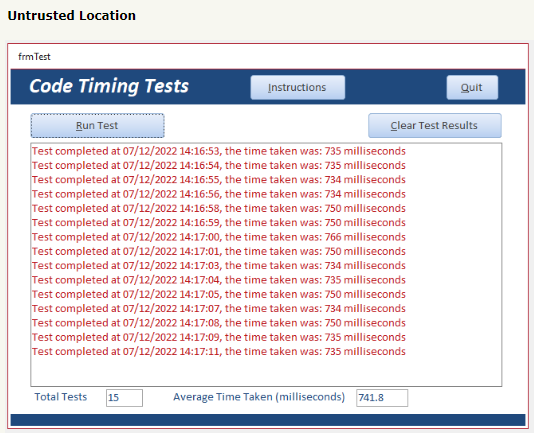Click the Code Timing Tests heading
Screen dimensions: 534x433
pyautogui.click(x=109, y=86)
